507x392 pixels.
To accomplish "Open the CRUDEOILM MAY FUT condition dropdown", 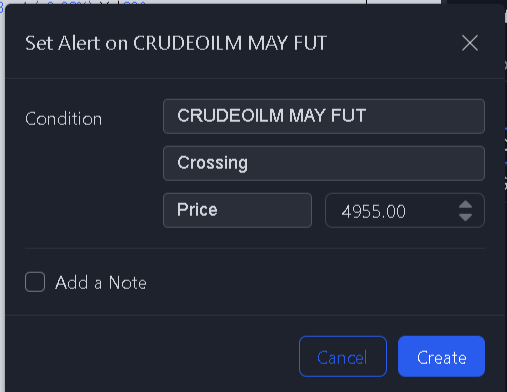I will tap(324, 116).
